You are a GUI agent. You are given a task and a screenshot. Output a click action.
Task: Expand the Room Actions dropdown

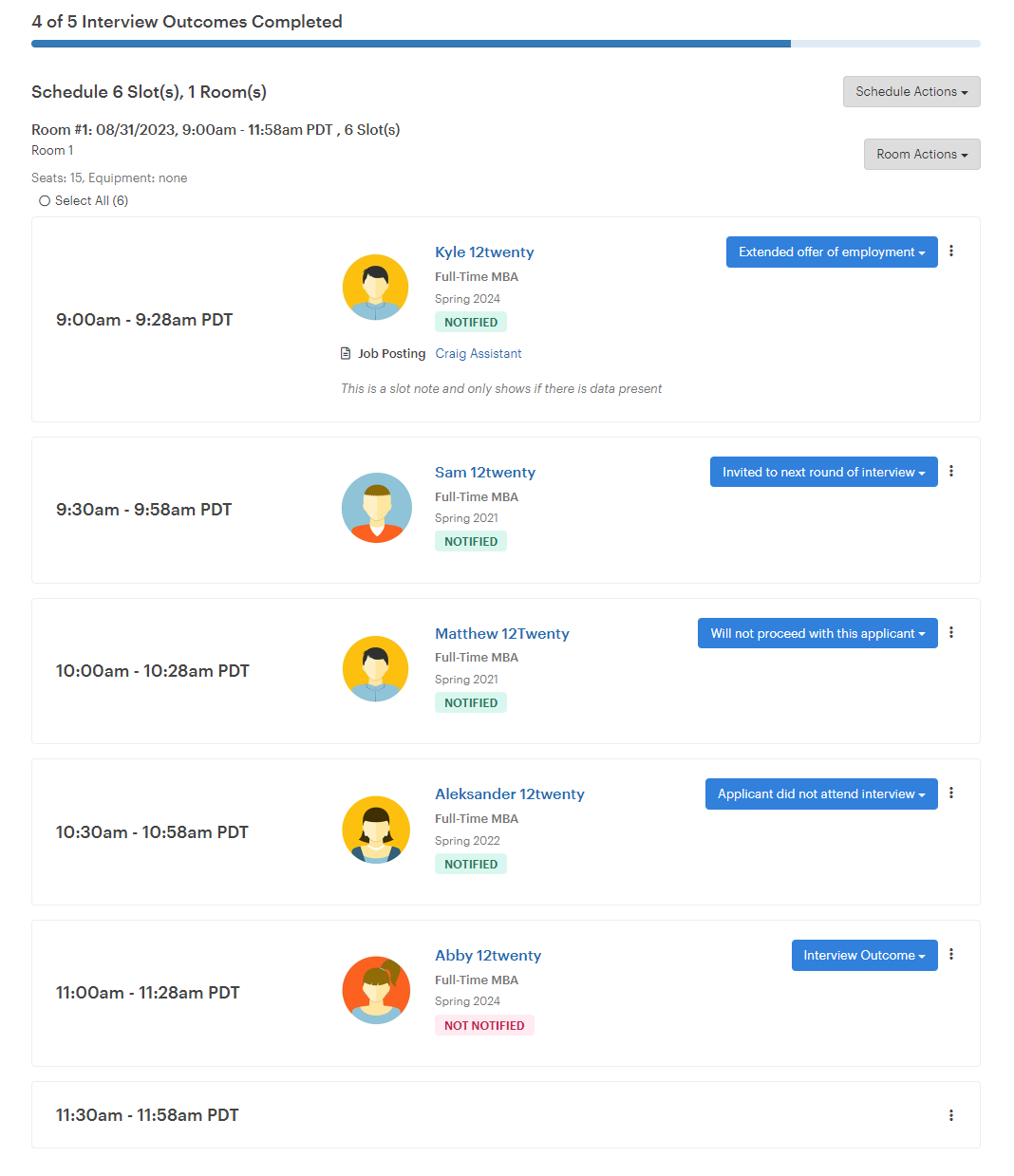tap(922, 155)
